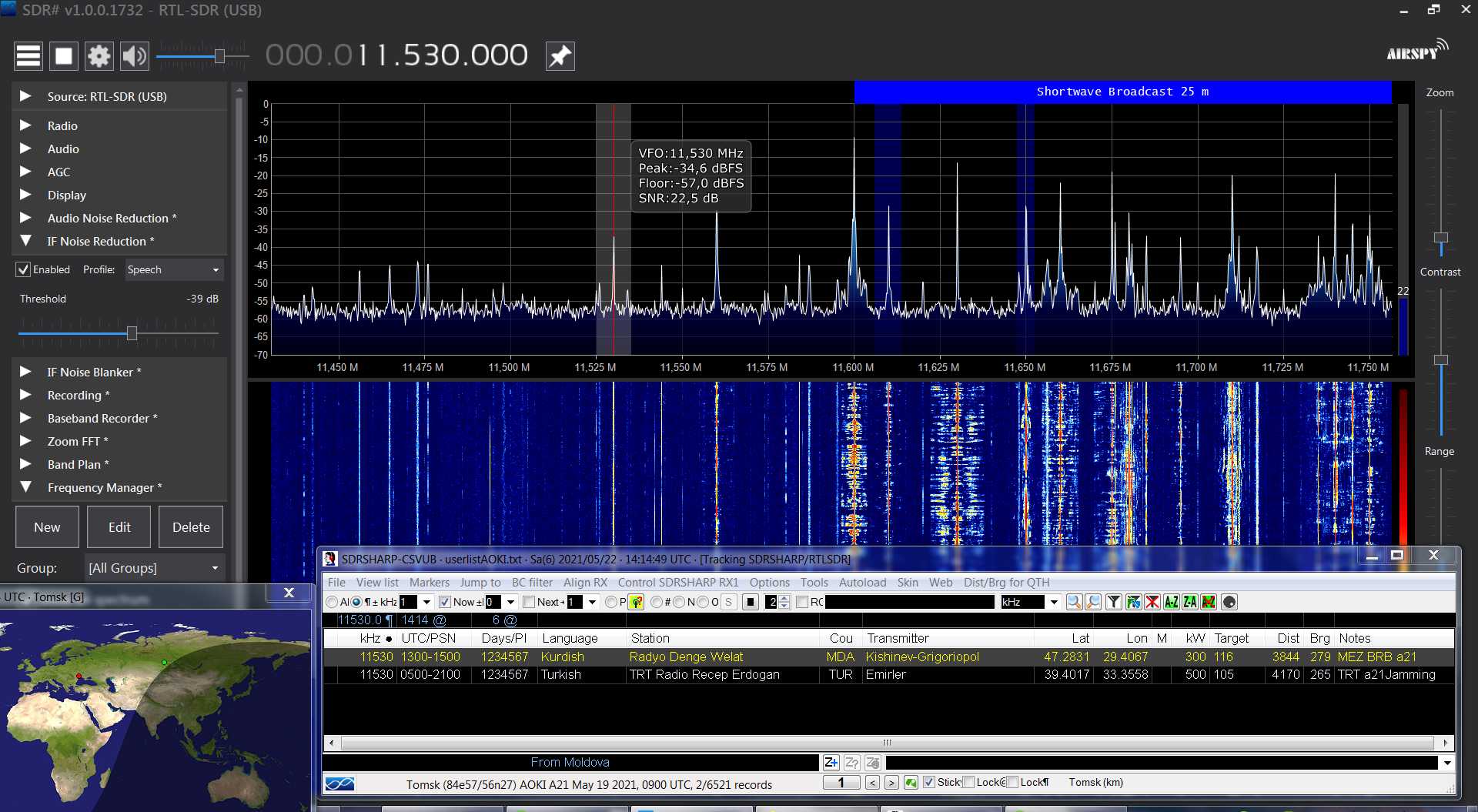Open the File menu in CSVUB
The width and height of the screenshot is (1478, 812).
coord(336,582)
